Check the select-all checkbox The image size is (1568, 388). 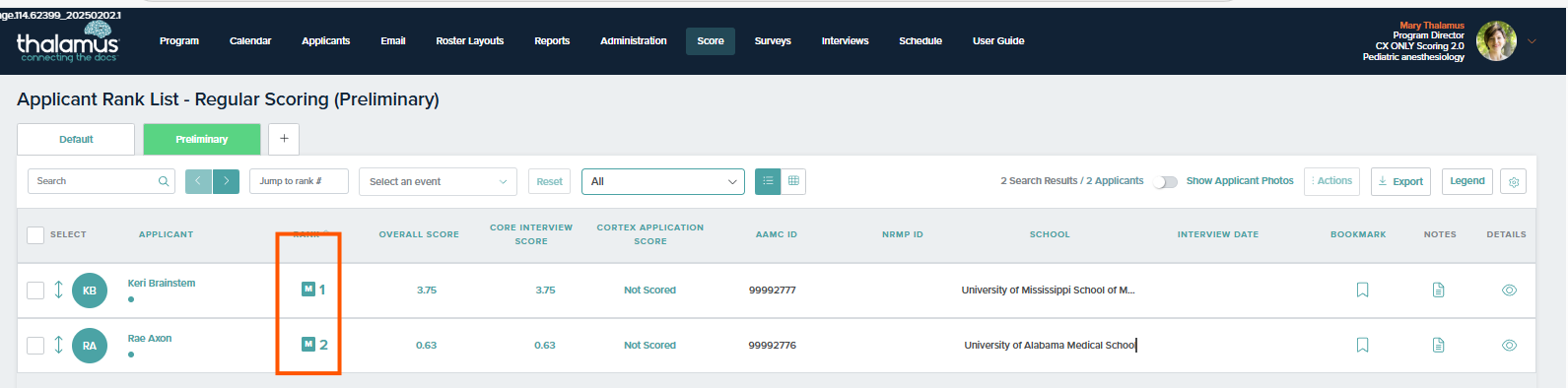pyautogui.click(x=35, y=234)
